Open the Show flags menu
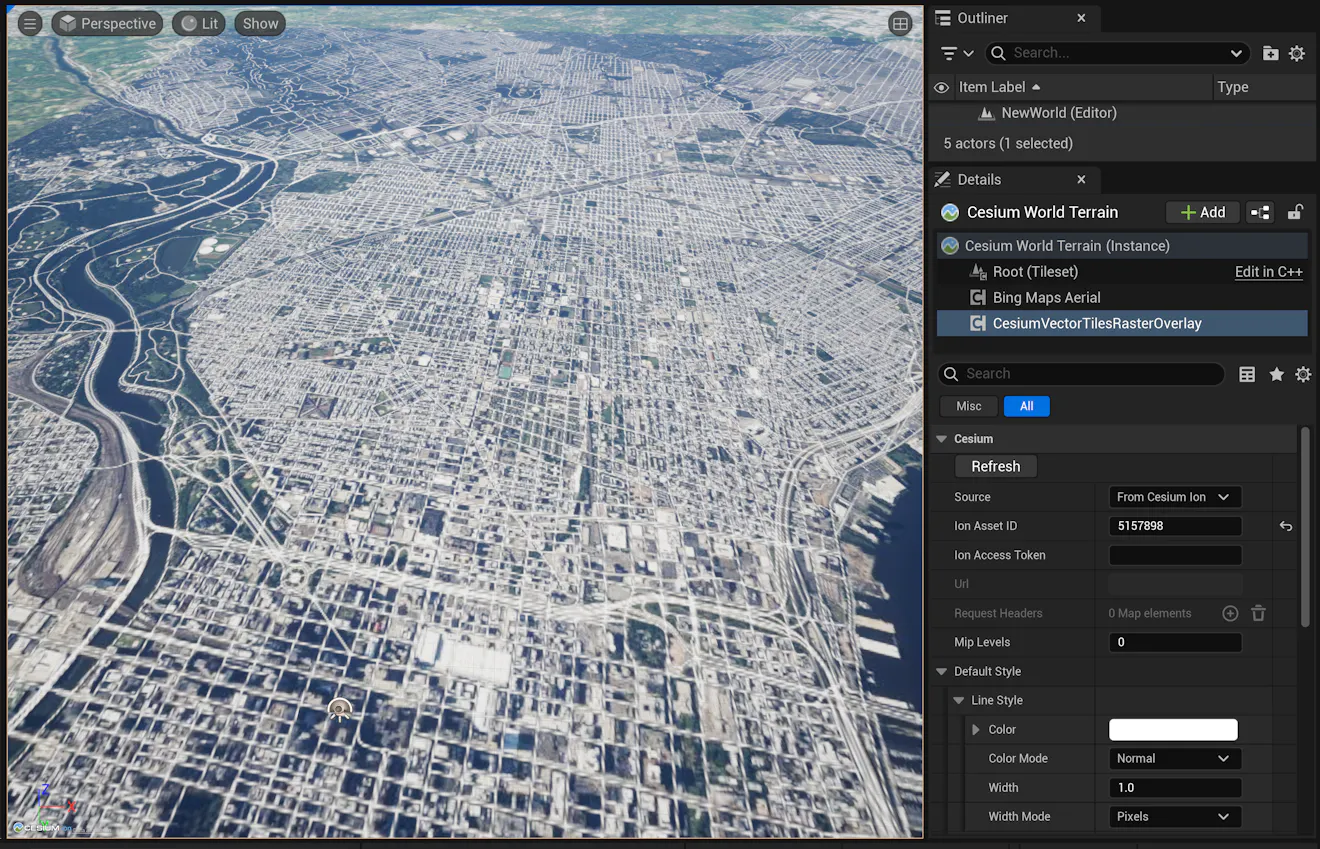1320x849 pixels. click(260, 23)
